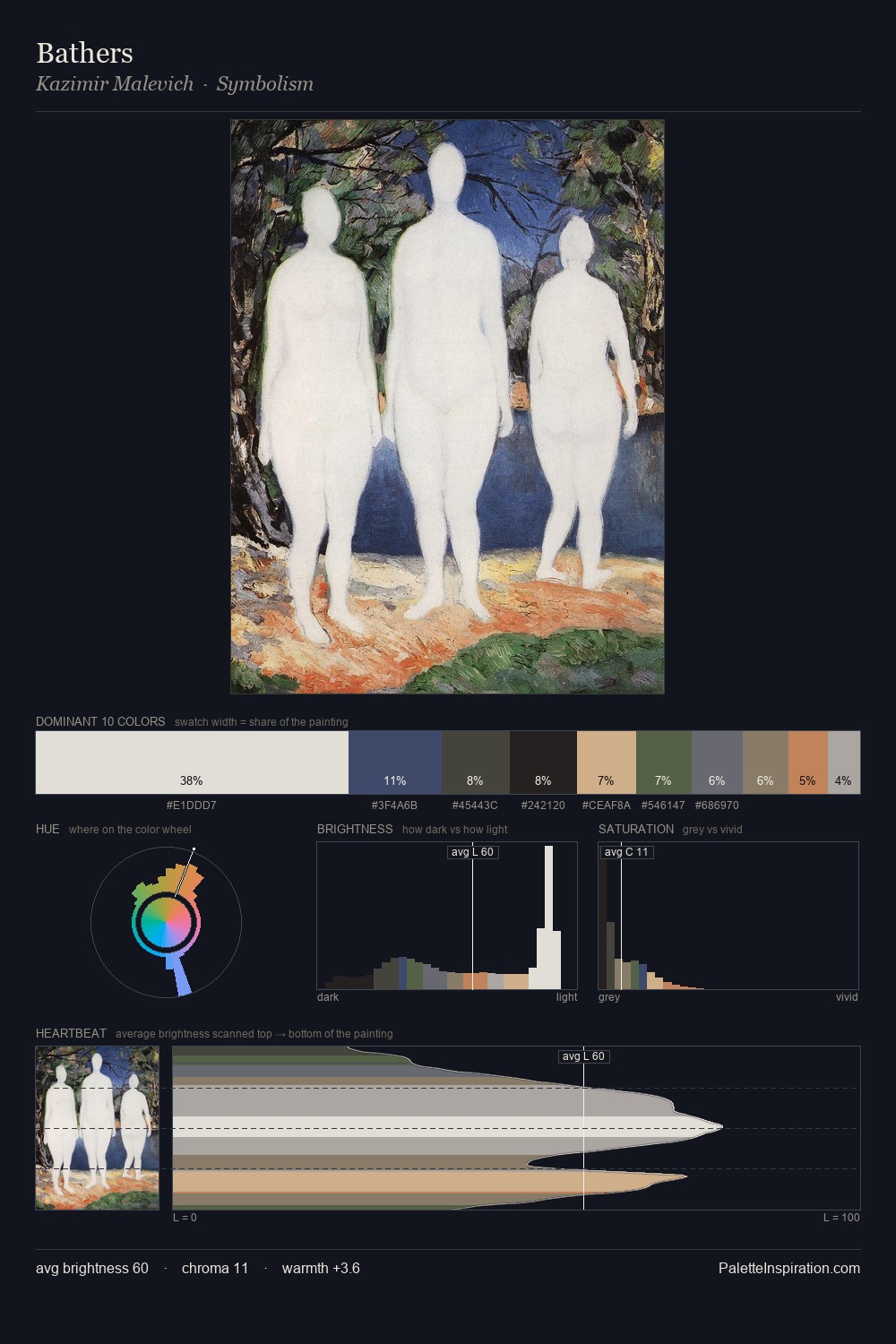This screenshot has height=1344, width=896.
Task: Select the 4% light grey swatch
Action: (844, 762)
